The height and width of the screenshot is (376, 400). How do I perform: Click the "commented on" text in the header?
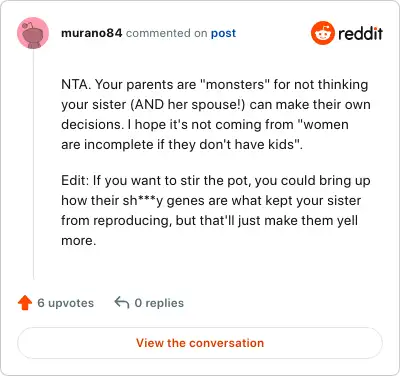point(167,33)
